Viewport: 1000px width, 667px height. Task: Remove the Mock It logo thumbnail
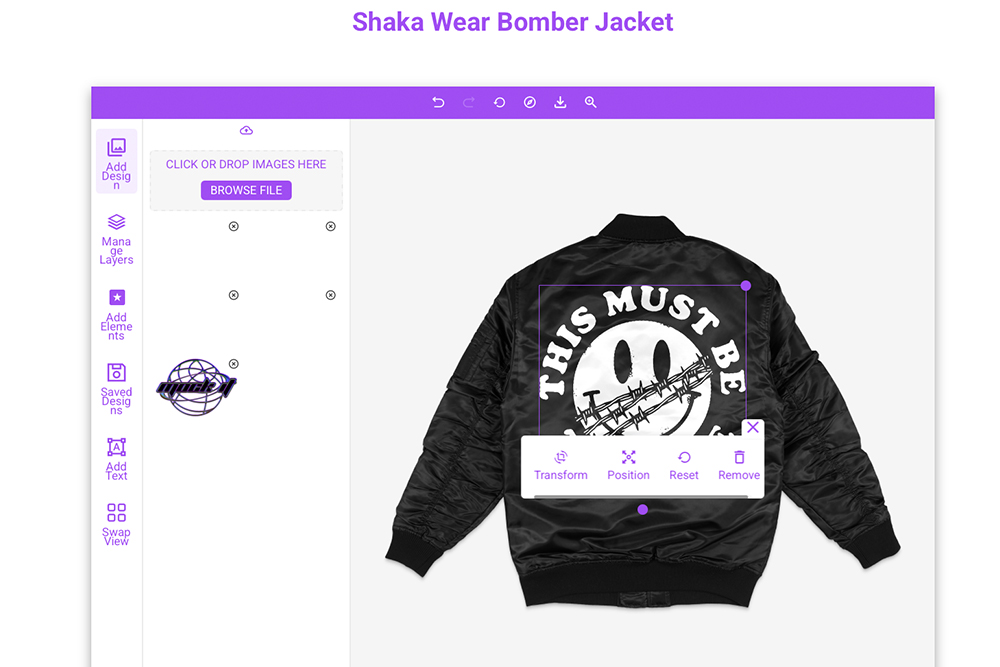[x=234, y=363]
